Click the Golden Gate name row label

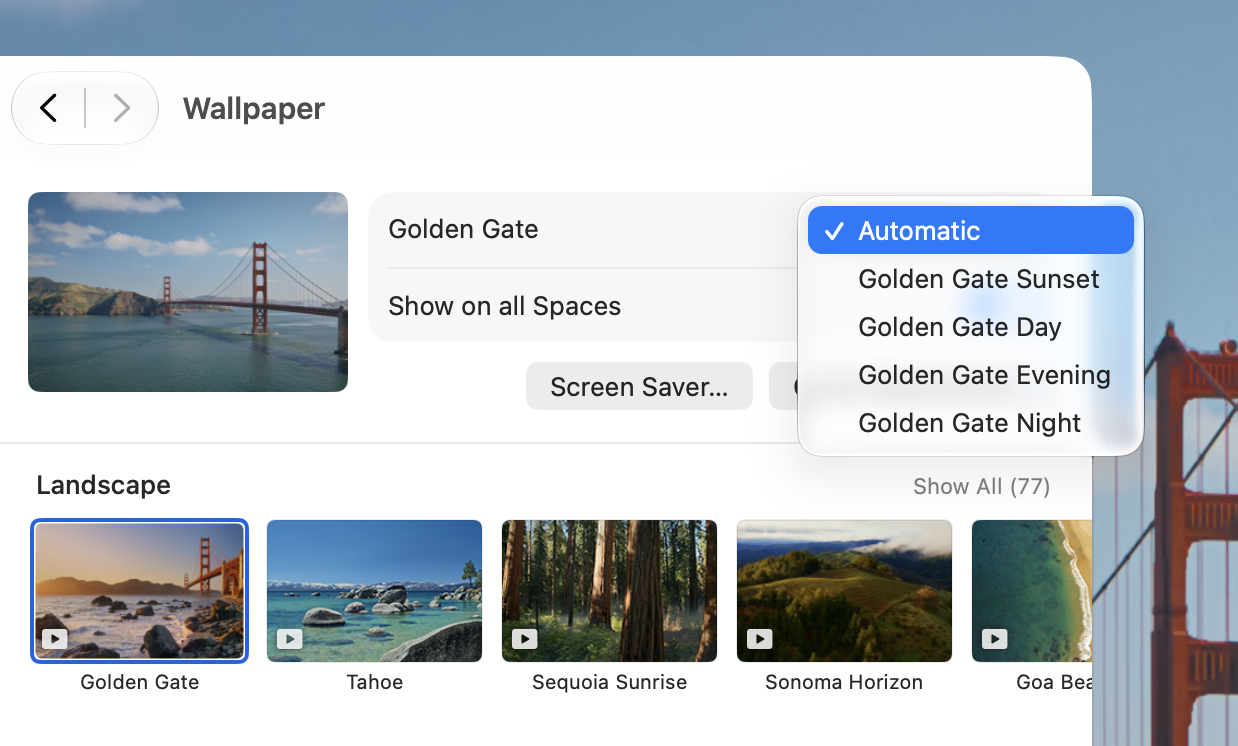tap(463, 229)
